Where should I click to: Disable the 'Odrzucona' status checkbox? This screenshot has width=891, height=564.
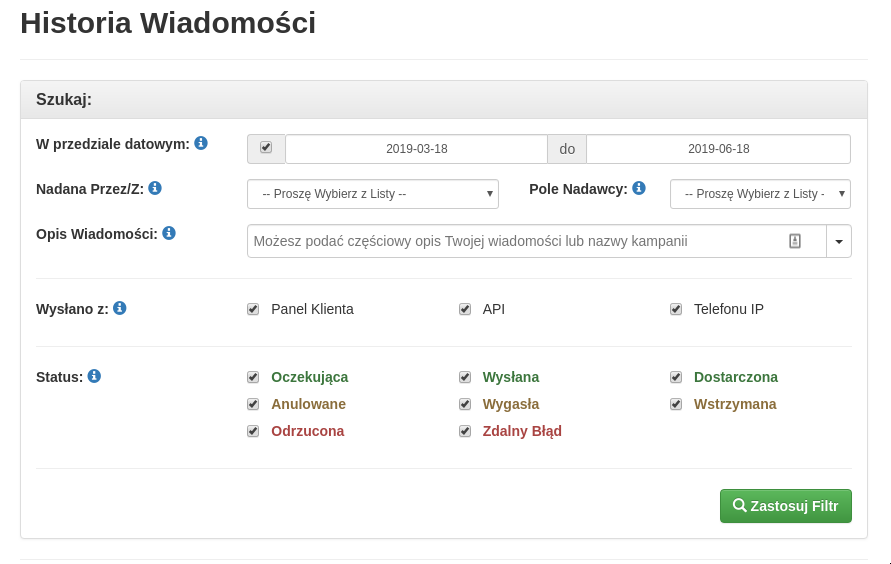pyautogui.click(x=253, y=431)
